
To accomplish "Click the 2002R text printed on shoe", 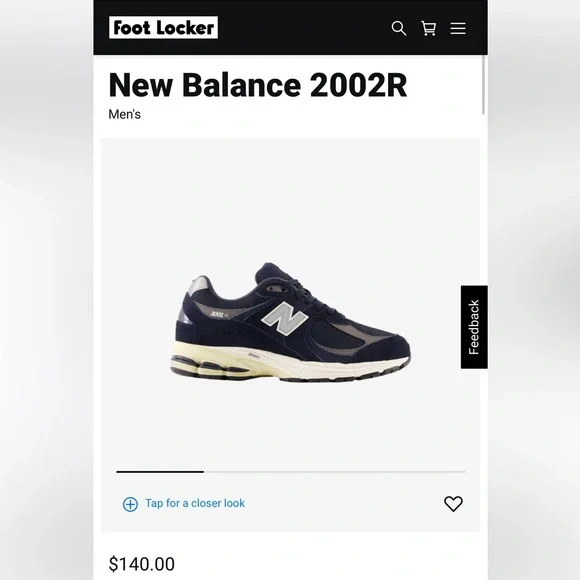I will [220, 315].
